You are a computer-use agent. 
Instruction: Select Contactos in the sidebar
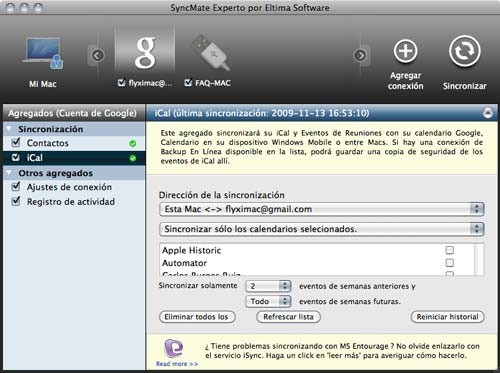[74, 143]
